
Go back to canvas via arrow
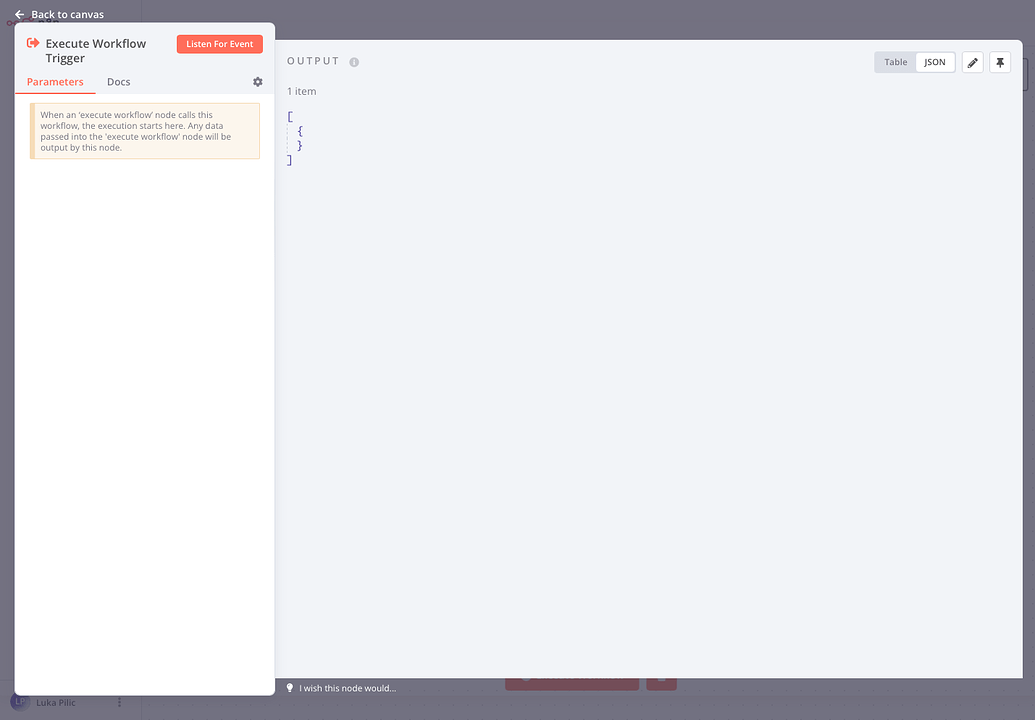(19, 14)
